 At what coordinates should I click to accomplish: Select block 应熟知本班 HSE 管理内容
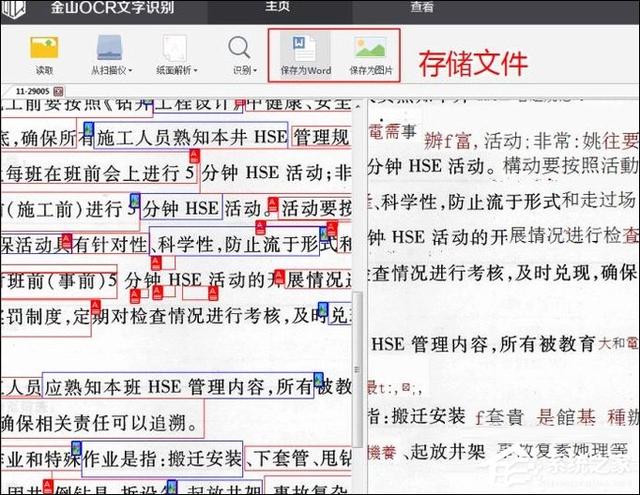178,386
